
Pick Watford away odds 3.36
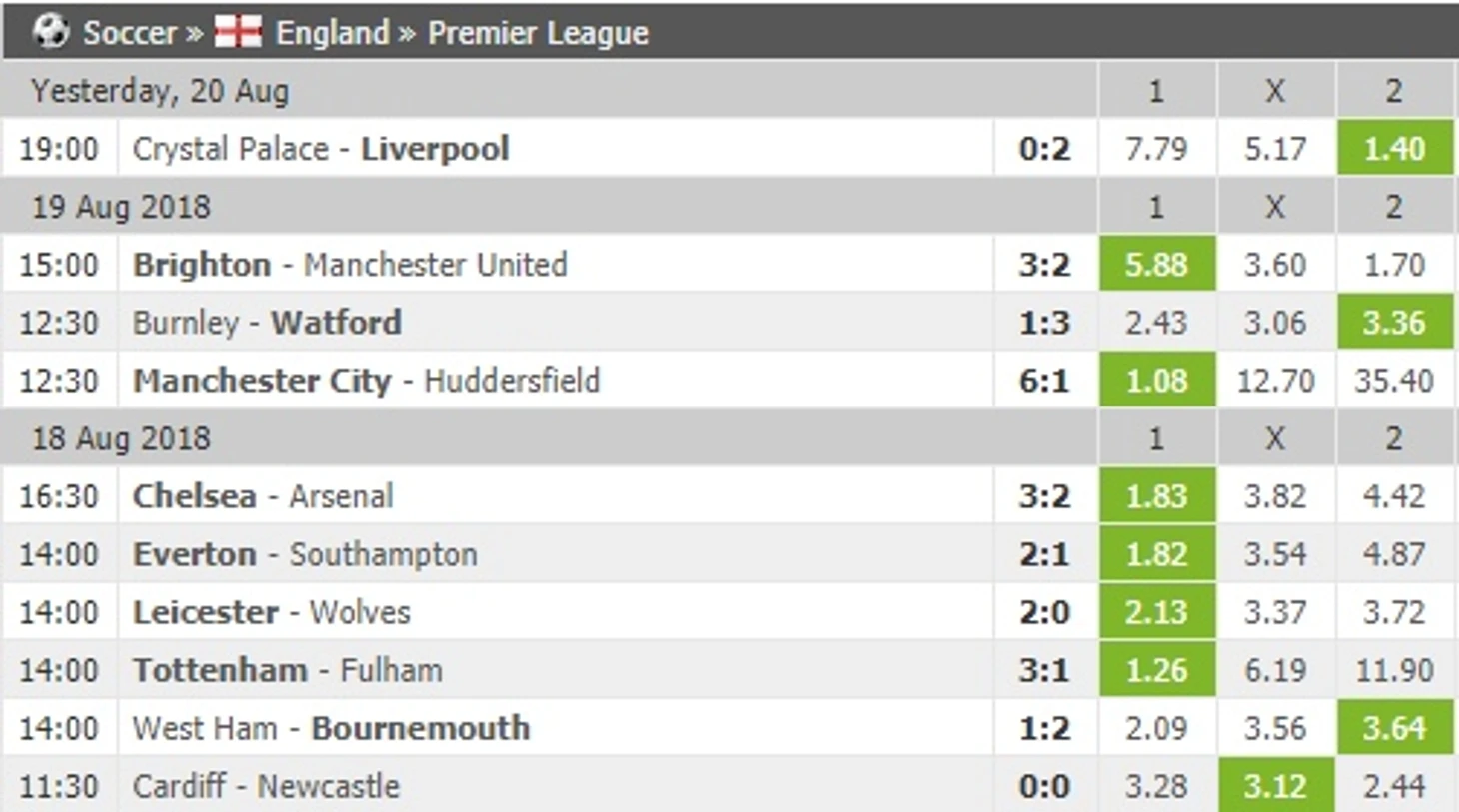coord(1395,322)
